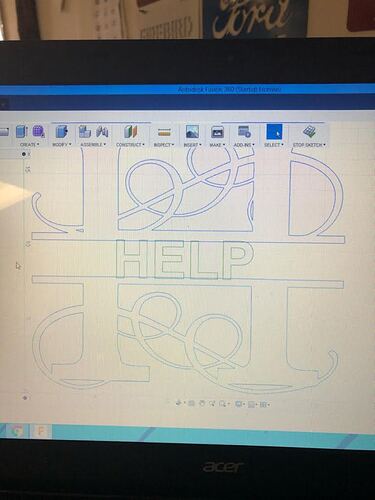The image size is (375, 500).
Task: Select the Inspect measure ruler icon
Action: point(164,132)
